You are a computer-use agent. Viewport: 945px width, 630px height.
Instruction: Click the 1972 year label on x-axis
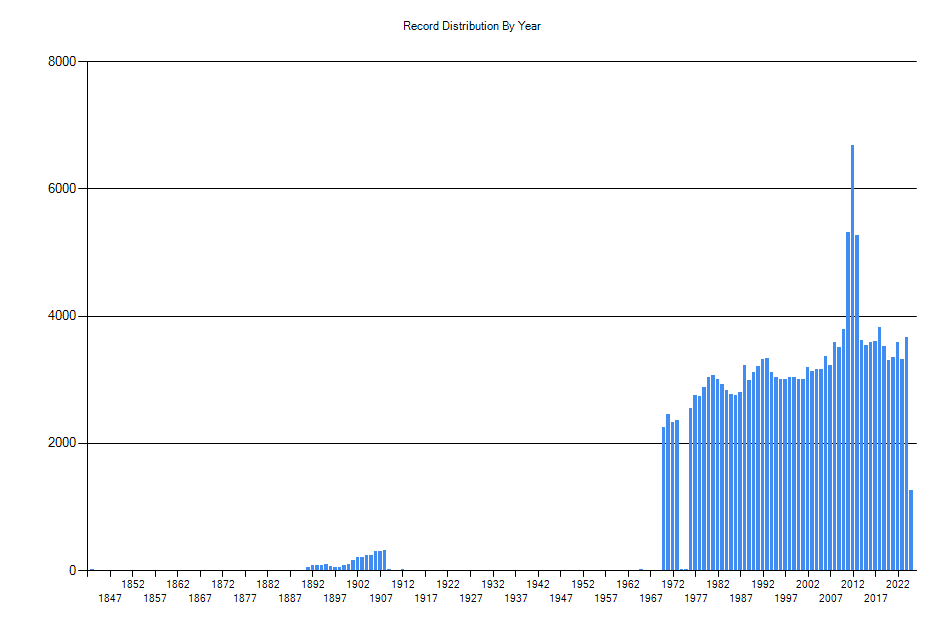672,584
